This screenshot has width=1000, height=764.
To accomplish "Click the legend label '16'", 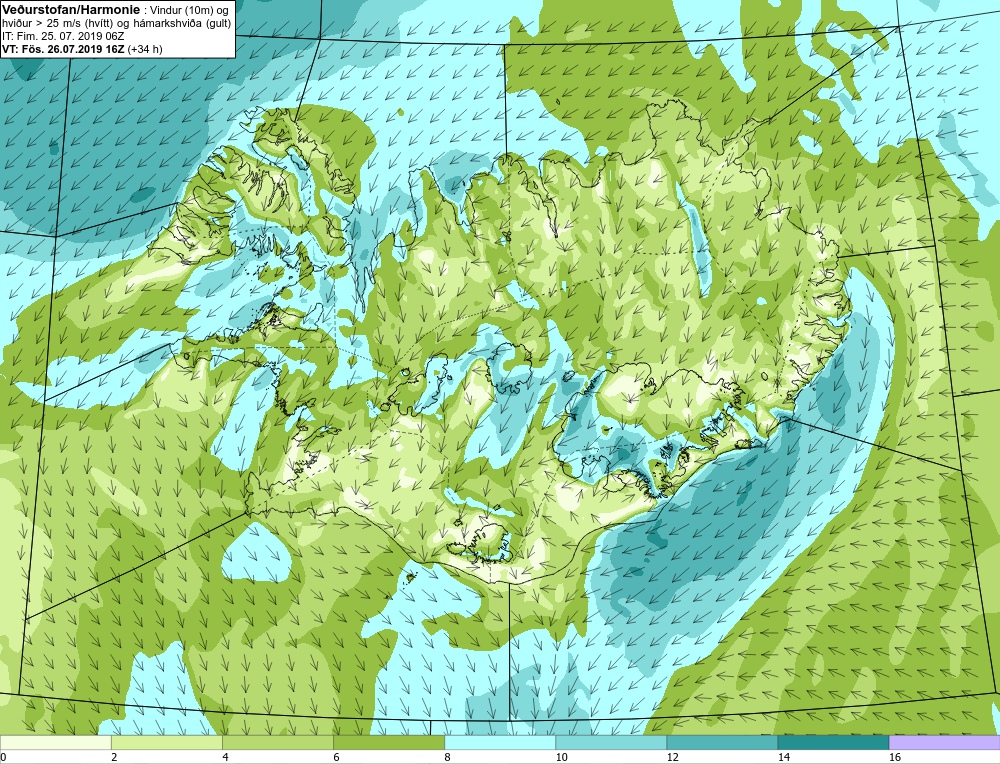I will point(895,757).
